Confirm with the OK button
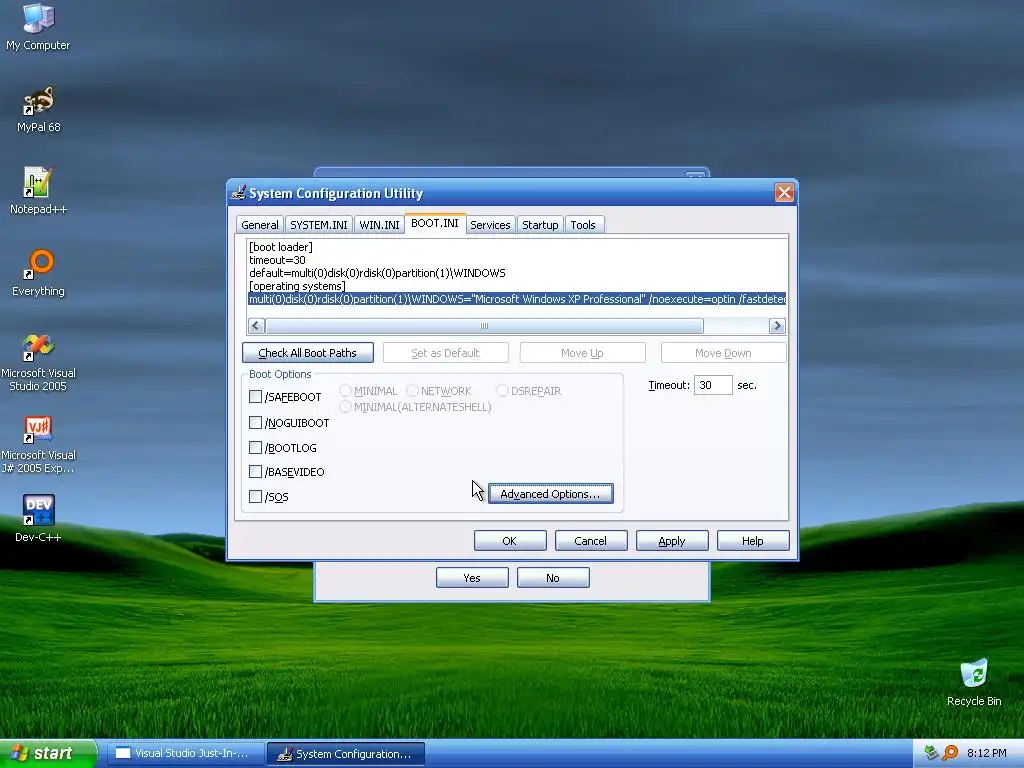Image resolution: width=1024 pixels, height=768 pixels. (x=510, y=541)
